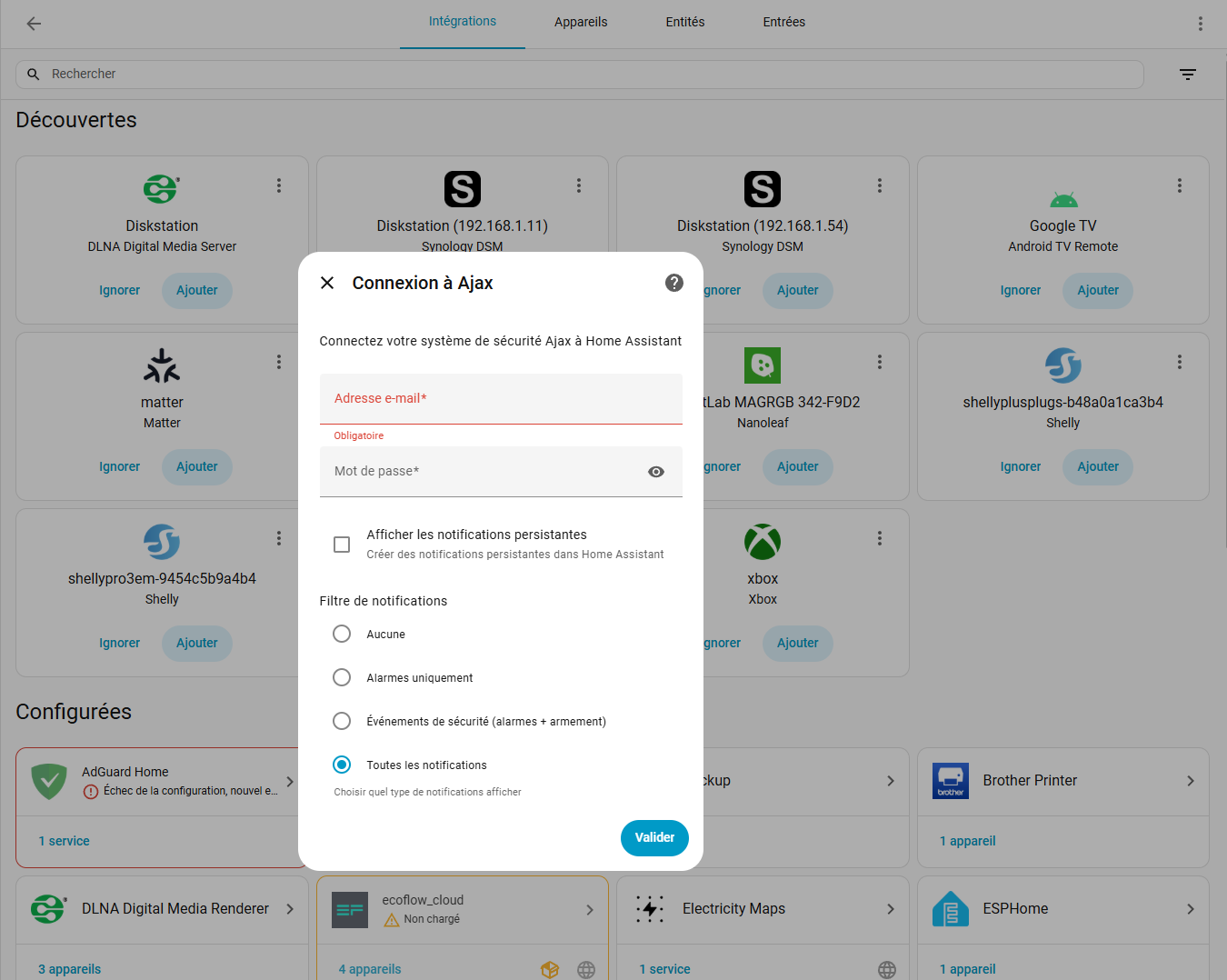Open the help icon in the Ajax dialog
Screen dimensions: 1227x980
673,283
